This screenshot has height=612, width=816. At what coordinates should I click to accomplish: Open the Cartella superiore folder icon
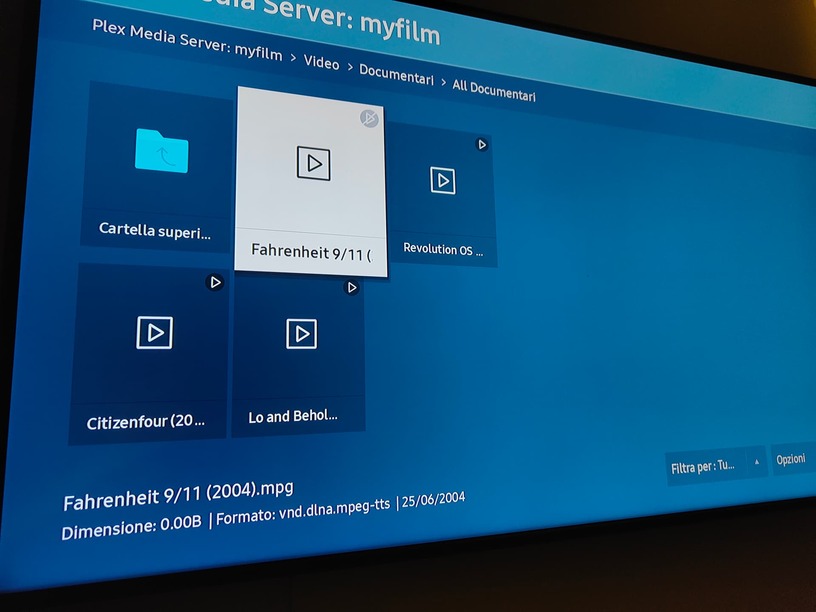162,150
